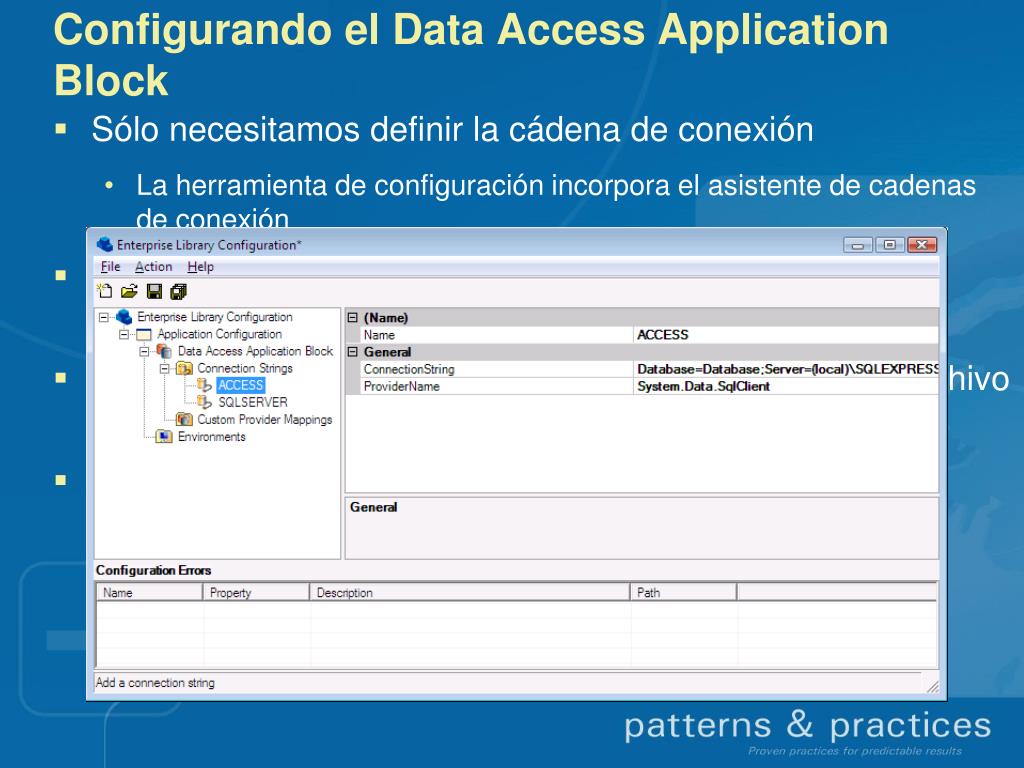This screenshot has height=768, width=1024.
Task: Collapse the (Name) property category
Action: click(x=353, y=317)
